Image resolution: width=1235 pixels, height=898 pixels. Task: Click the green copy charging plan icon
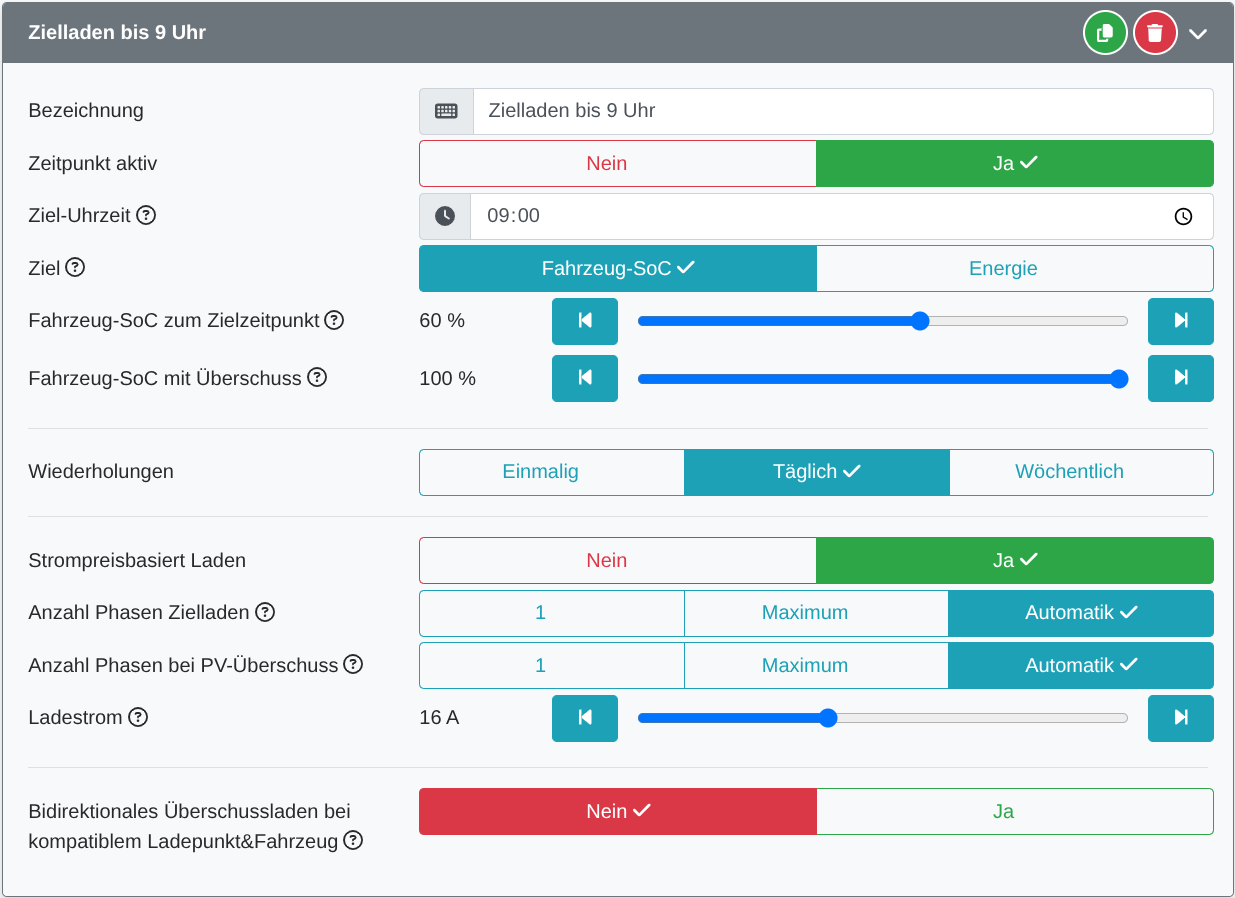1104,33
